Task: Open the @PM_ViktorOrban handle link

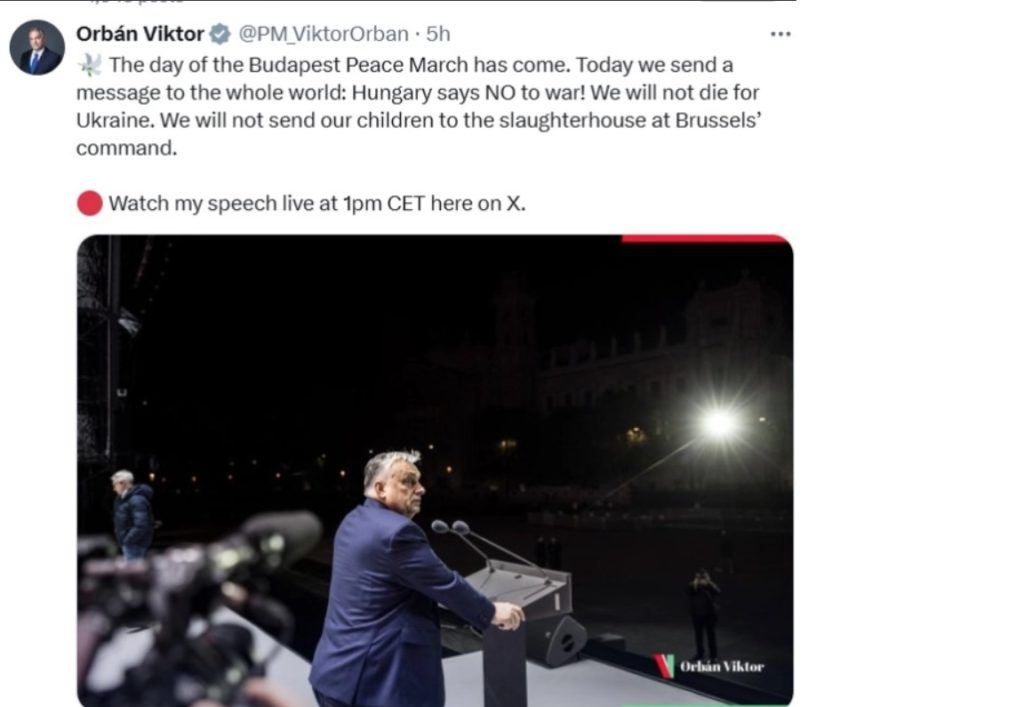Action: 324,34
